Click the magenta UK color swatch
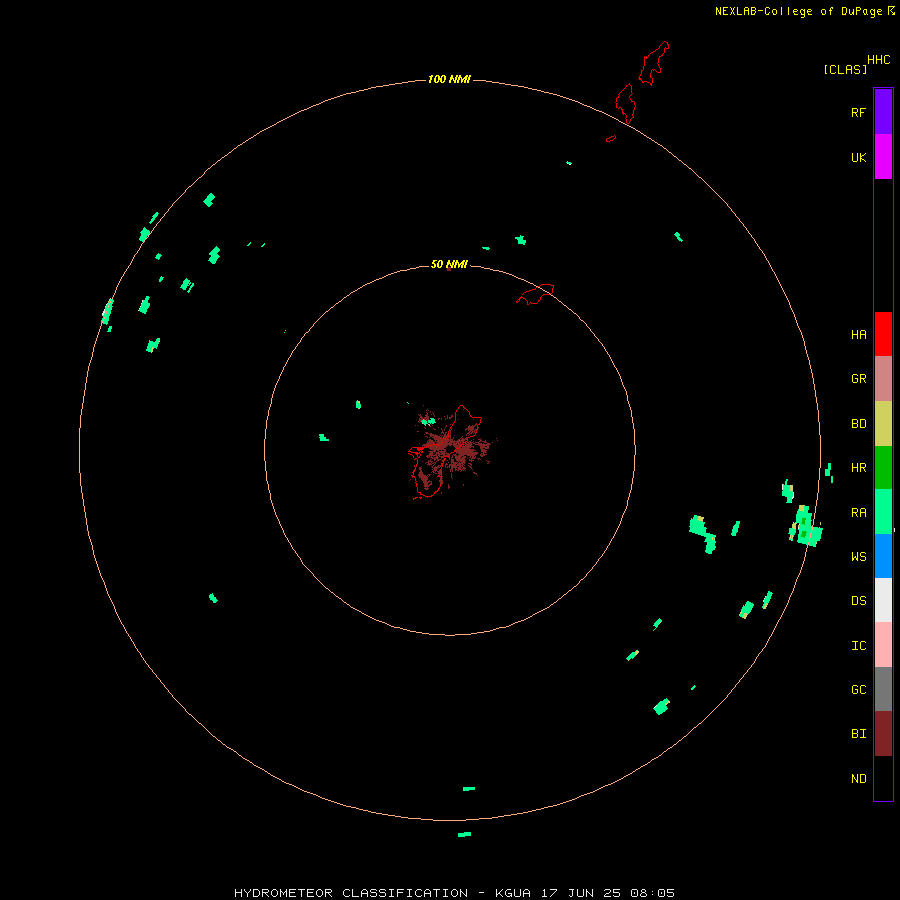 tap(883, 157)
